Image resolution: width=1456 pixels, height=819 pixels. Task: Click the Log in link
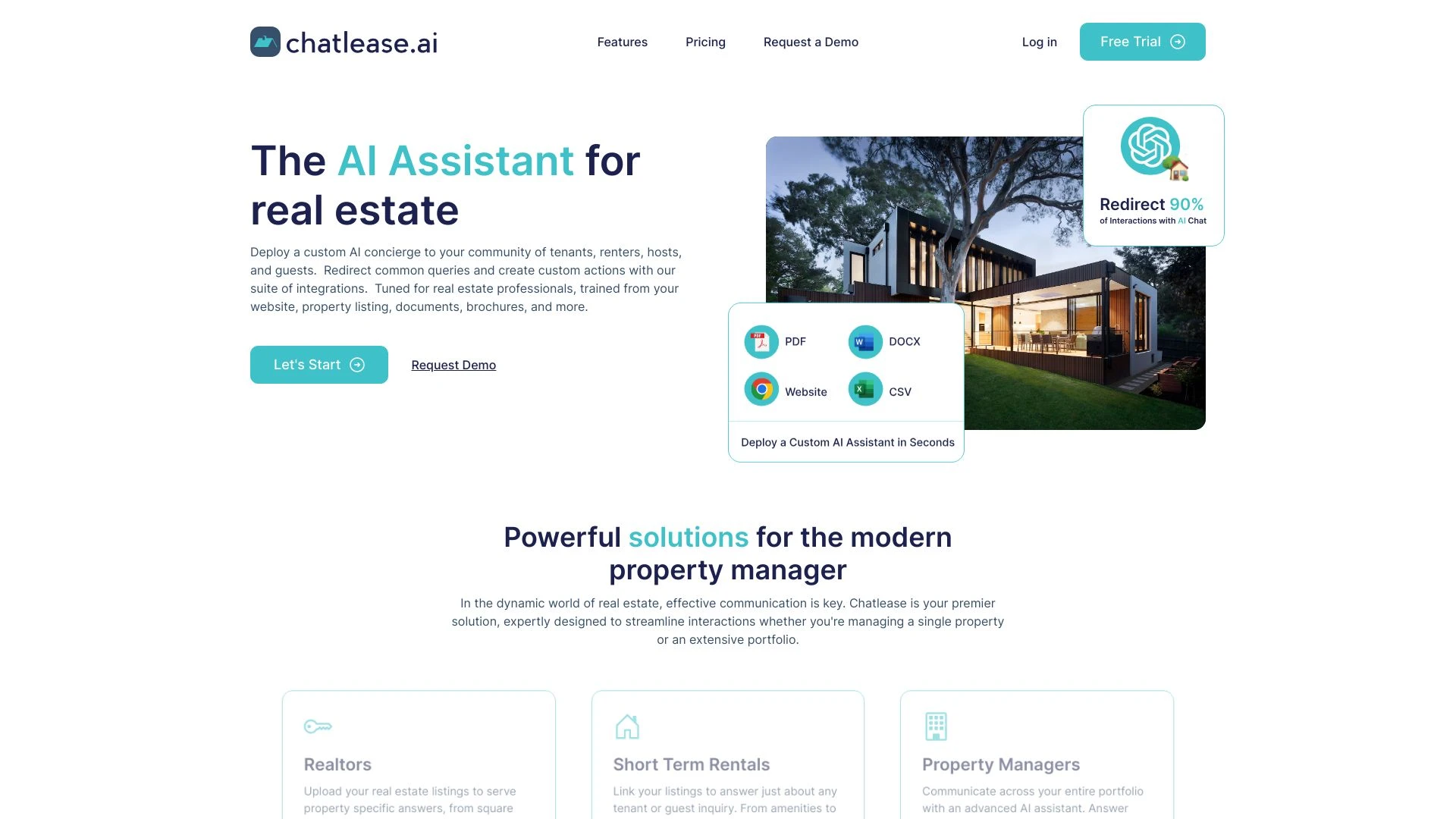tap(1039, 41)
